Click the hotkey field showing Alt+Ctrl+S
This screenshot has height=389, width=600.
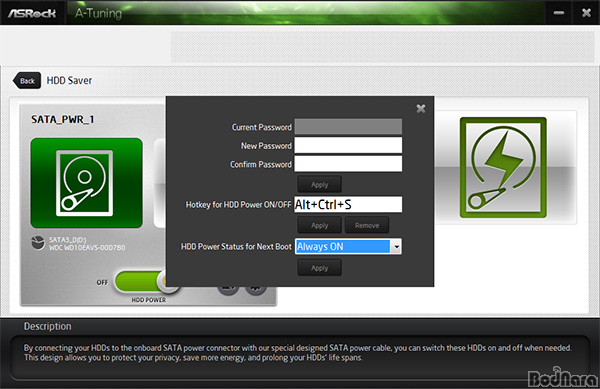point(348,204)
